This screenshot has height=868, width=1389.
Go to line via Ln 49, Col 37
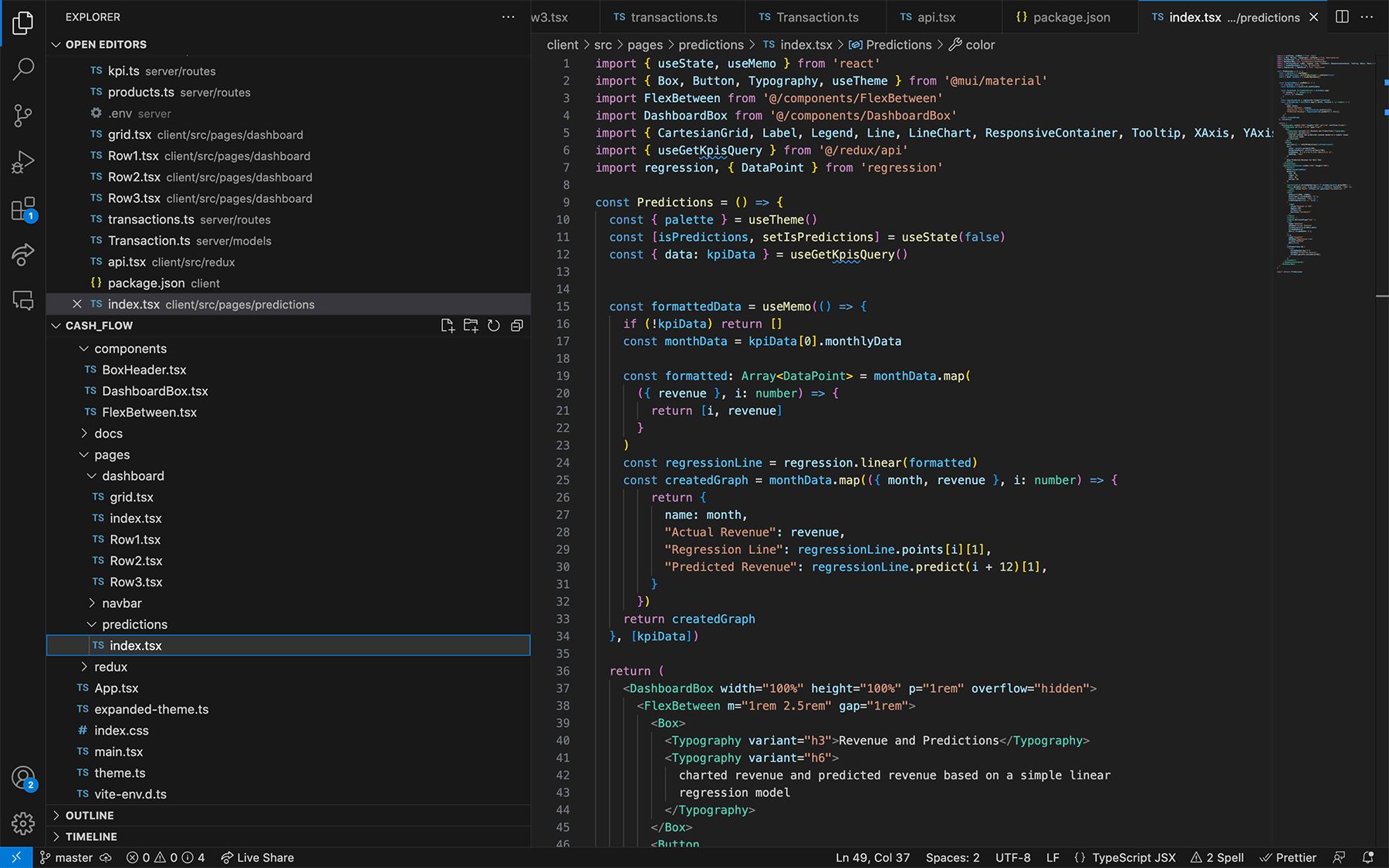[x=873, y=857]
